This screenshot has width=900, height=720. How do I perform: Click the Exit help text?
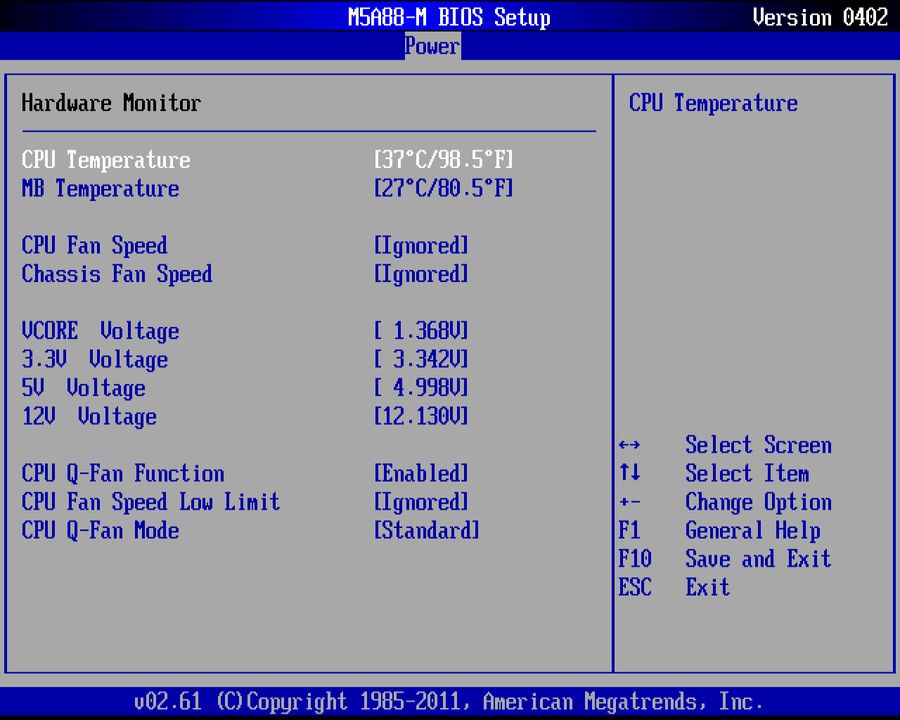coord(708,587)
